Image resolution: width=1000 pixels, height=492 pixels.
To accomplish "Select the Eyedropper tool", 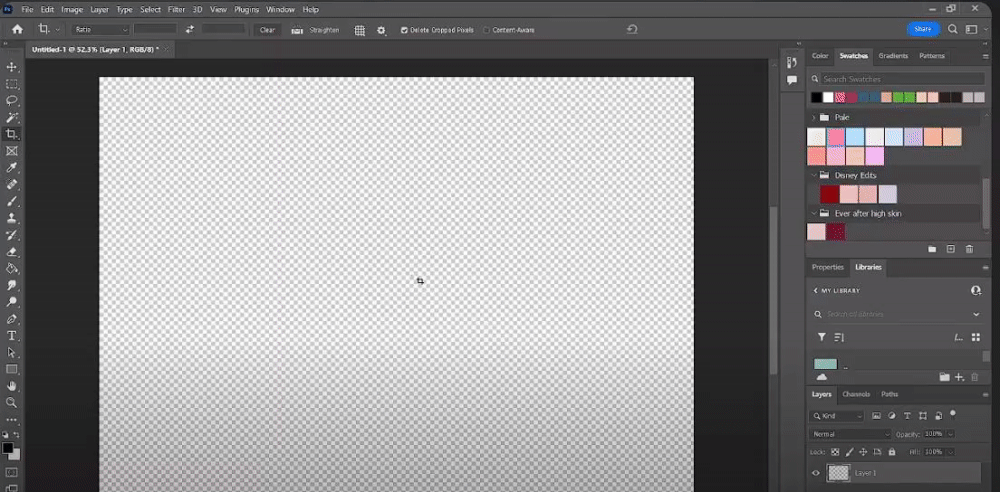I will click(11, 168).
